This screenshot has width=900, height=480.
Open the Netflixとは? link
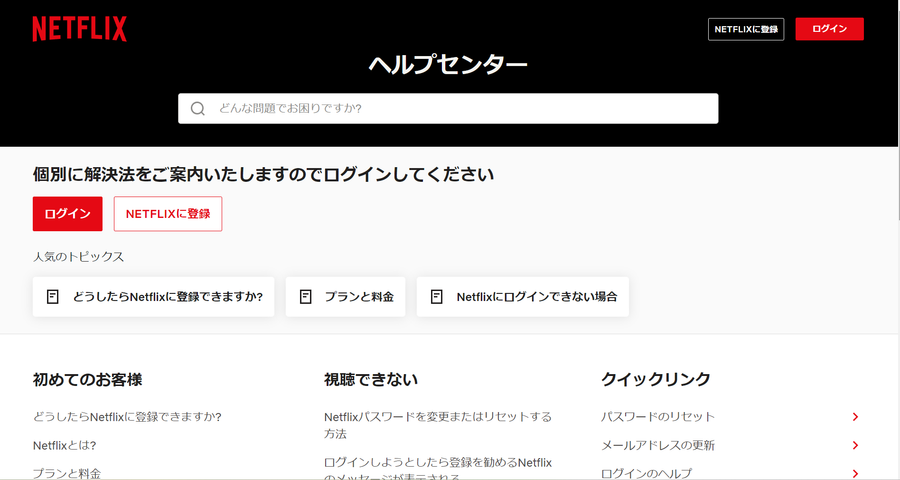[64, 446]
